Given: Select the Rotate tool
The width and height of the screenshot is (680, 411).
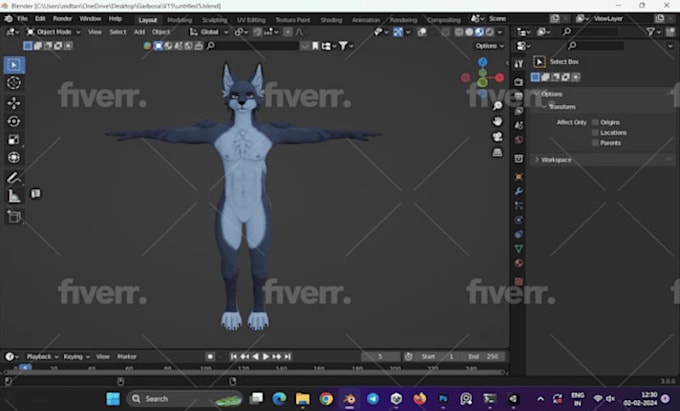Looking at the screenshot, I should pyautogui.click(x=14, y=121).
